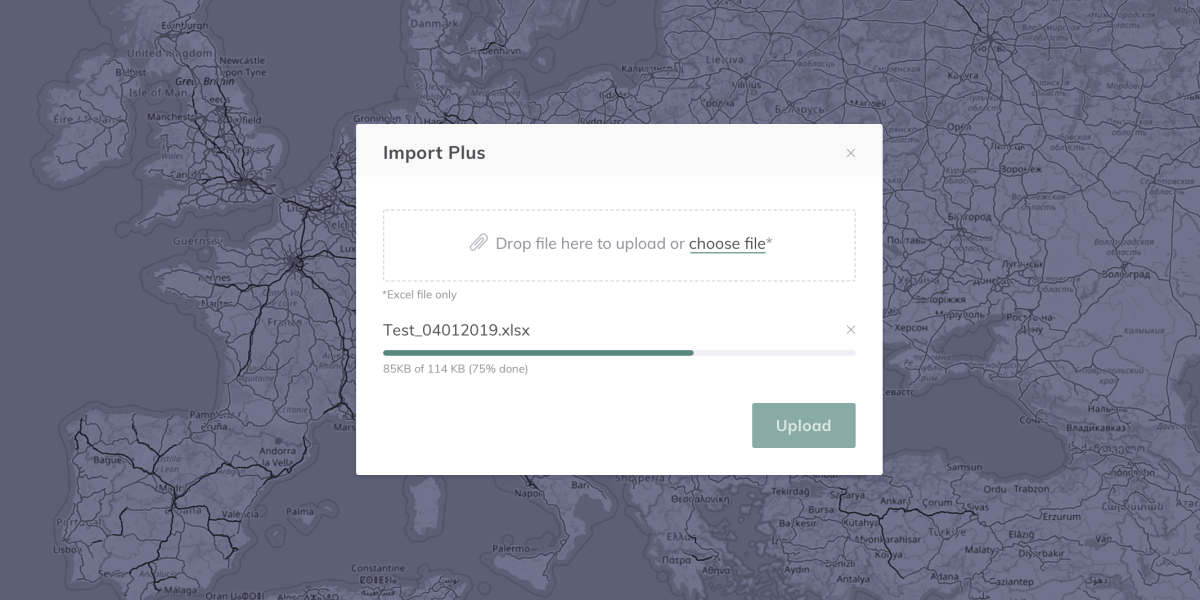Select the Test_04012019.xlsx file name

point(456,330)
